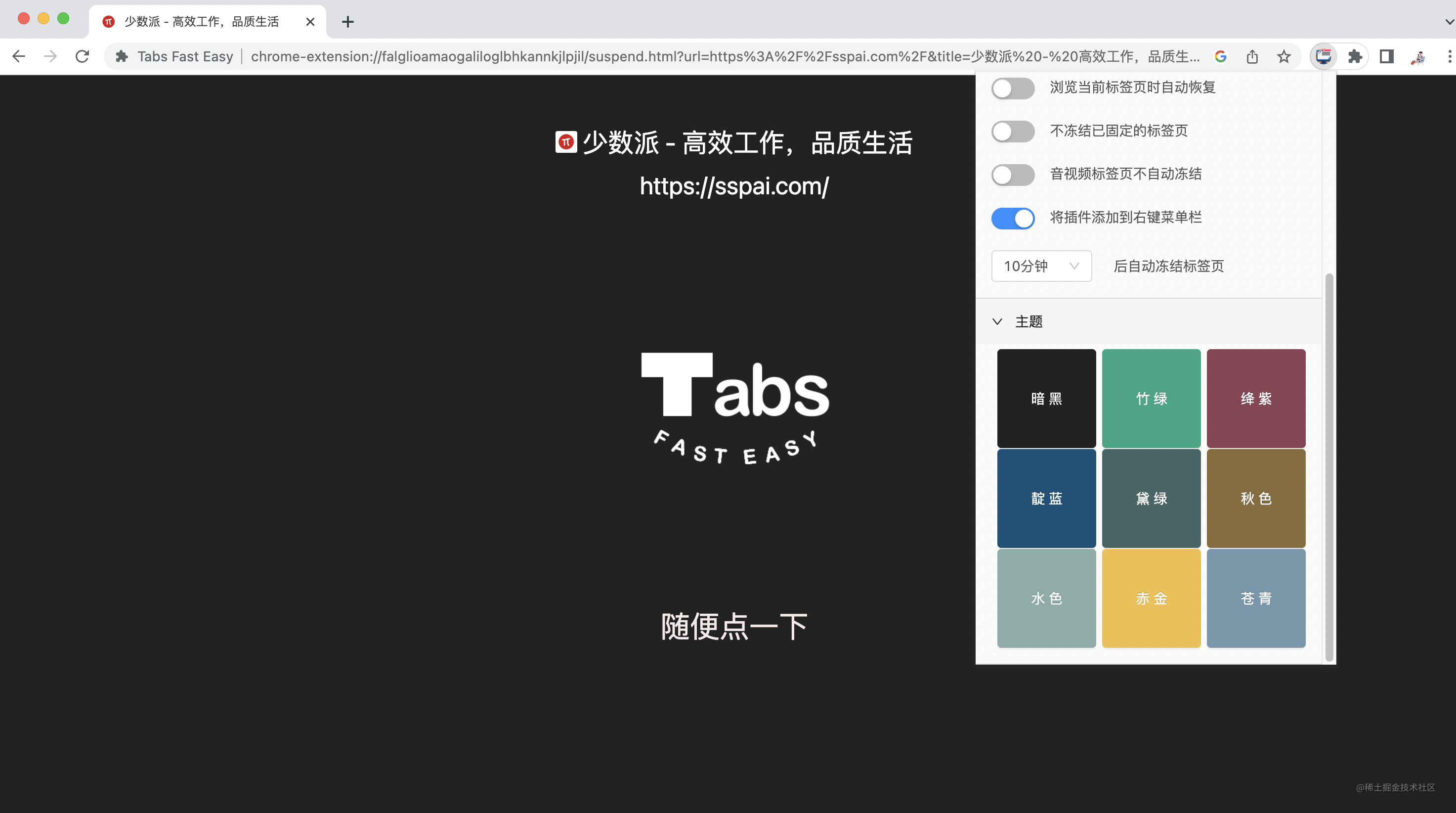
Task: Enable 浏览当前标签页时自动恢复 switch
Action: coord(1013,88)
